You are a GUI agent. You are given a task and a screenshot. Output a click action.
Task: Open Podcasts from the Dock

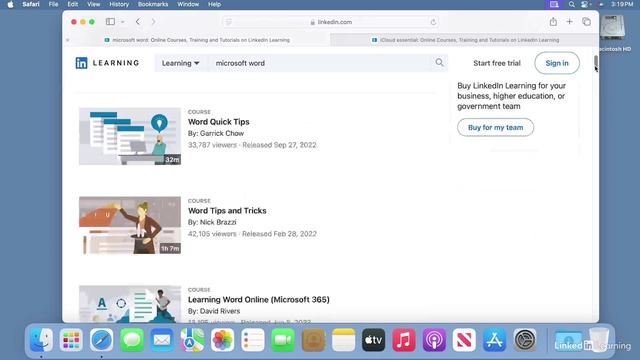(x=434, y=340)
